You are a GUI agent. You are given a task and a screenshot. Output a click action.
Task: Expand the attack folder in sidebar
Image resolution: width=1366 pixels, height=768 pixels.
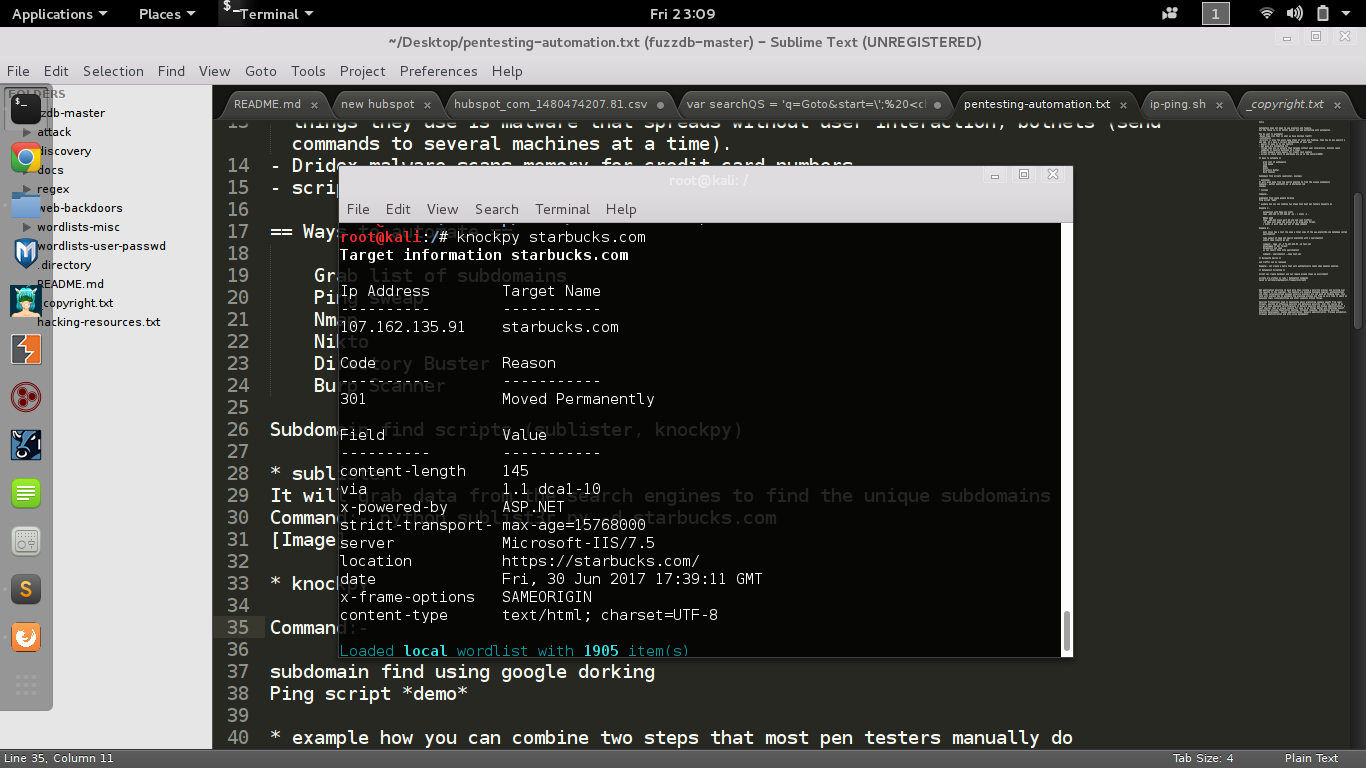(x=26, y=132)
